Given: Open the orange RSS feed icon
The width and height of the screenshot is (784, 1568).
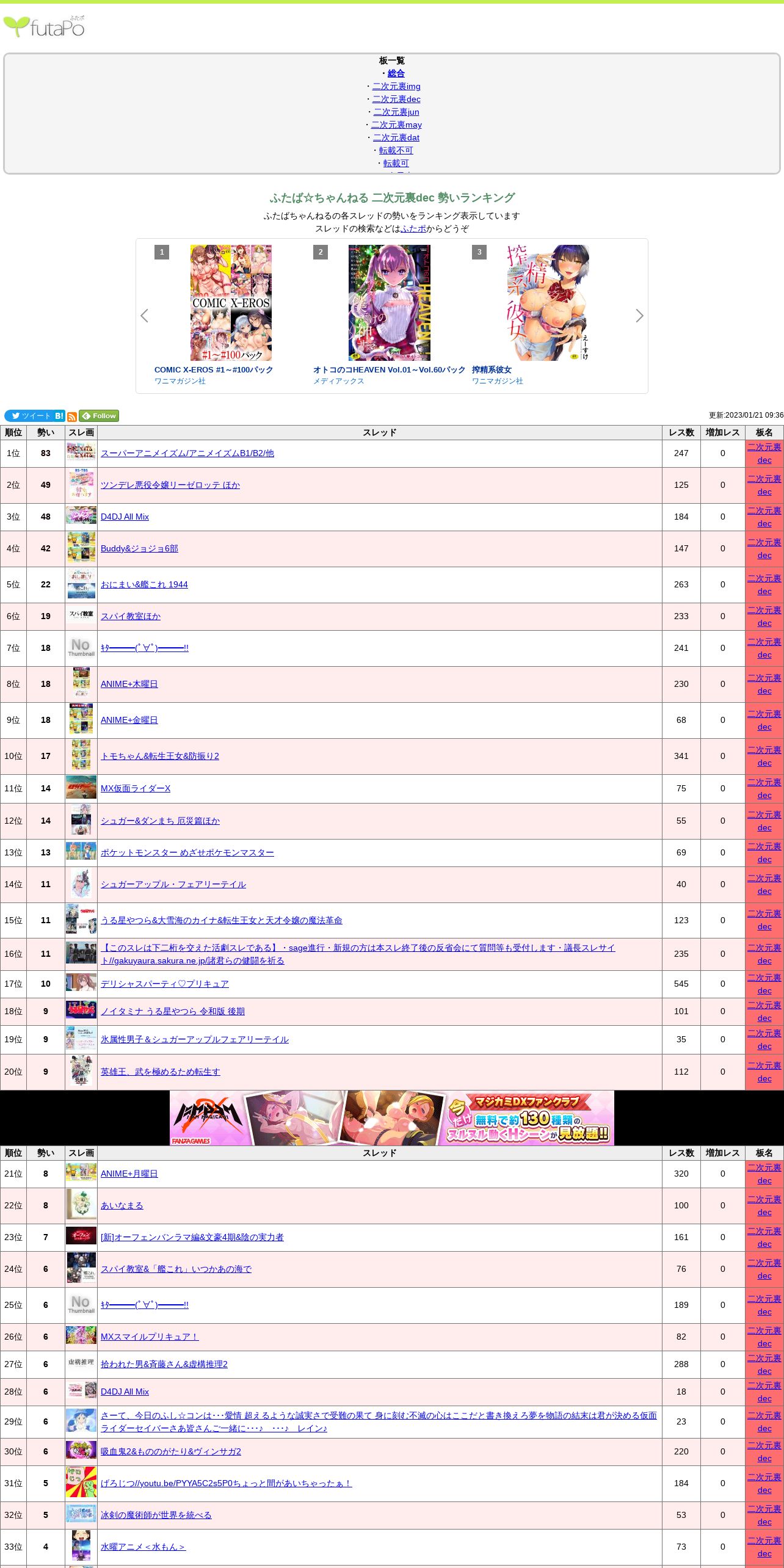Looking at the screenshot, I should tap(72, 416).
